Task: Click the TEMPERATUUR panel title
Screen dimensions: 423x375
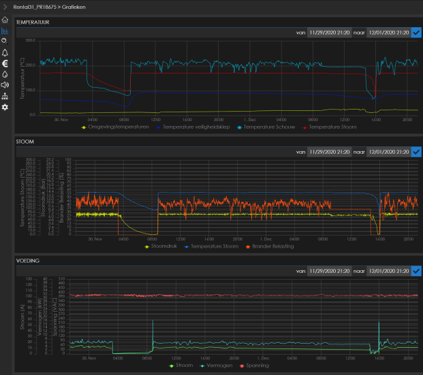Action: pyautogui.click(x=33, y=22)
